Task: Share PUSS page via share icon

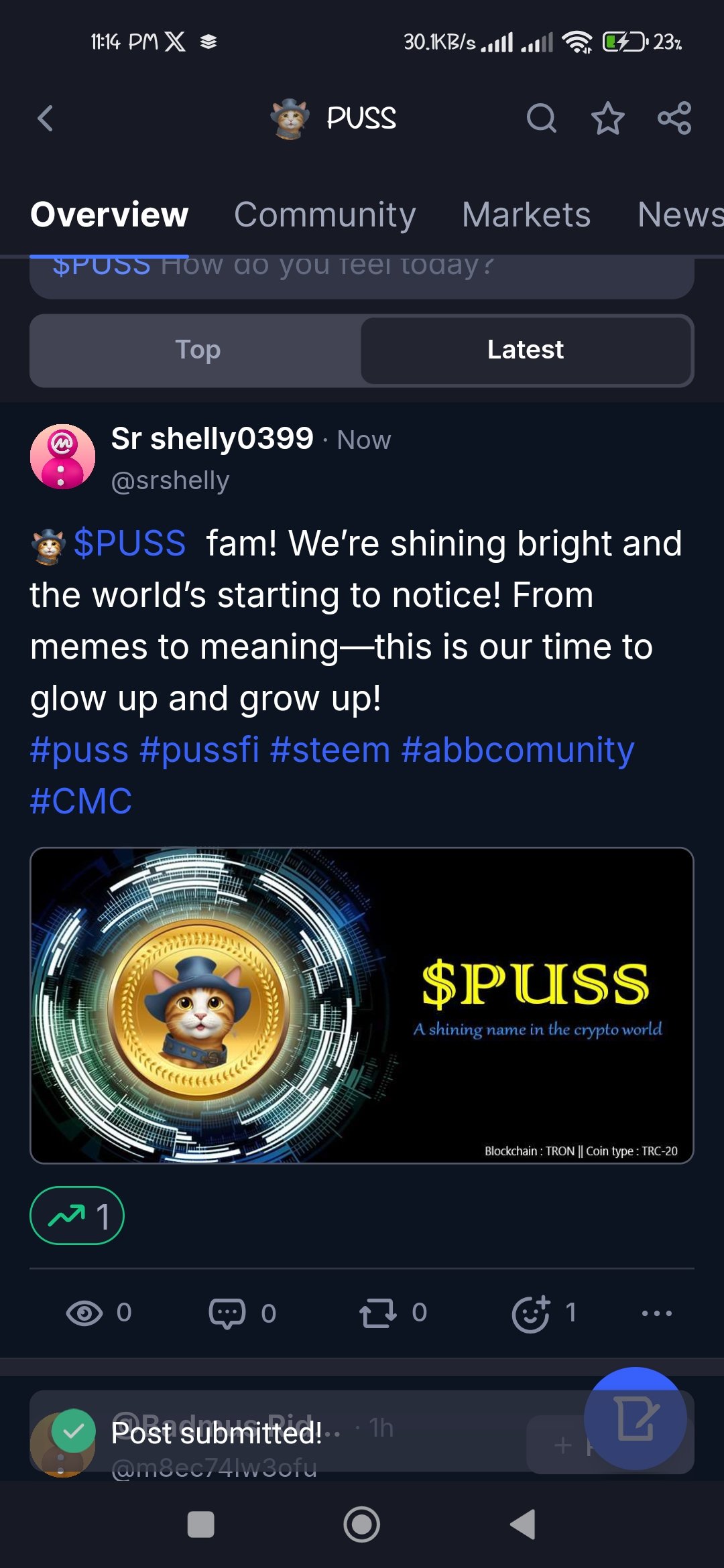Action: [x=674, y=119]
